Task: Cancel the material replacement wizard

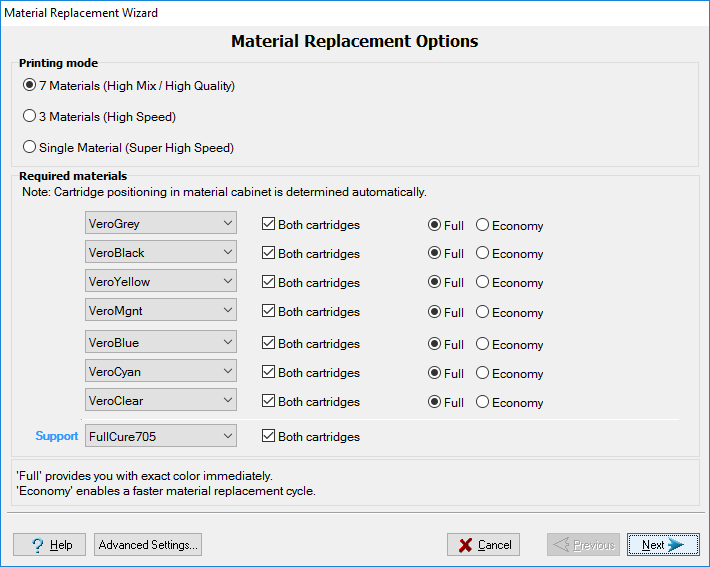Action: (x=483, y=545)
